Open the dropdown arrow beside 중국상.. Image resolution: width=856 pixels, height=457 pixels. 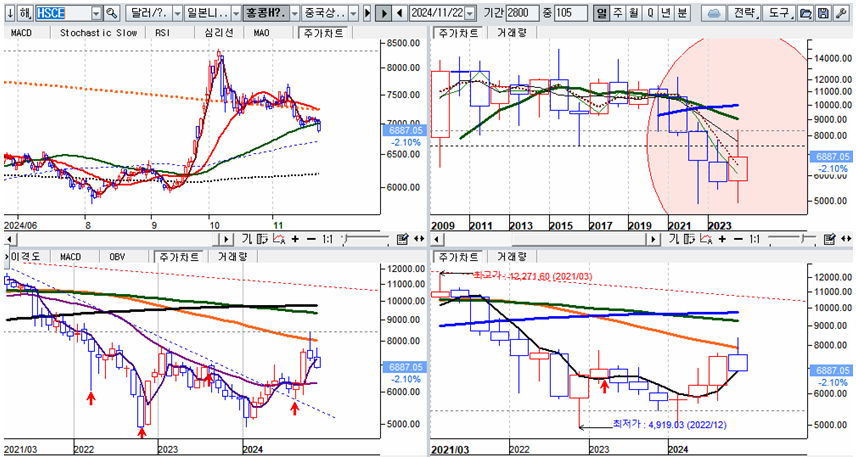[354, 13]
